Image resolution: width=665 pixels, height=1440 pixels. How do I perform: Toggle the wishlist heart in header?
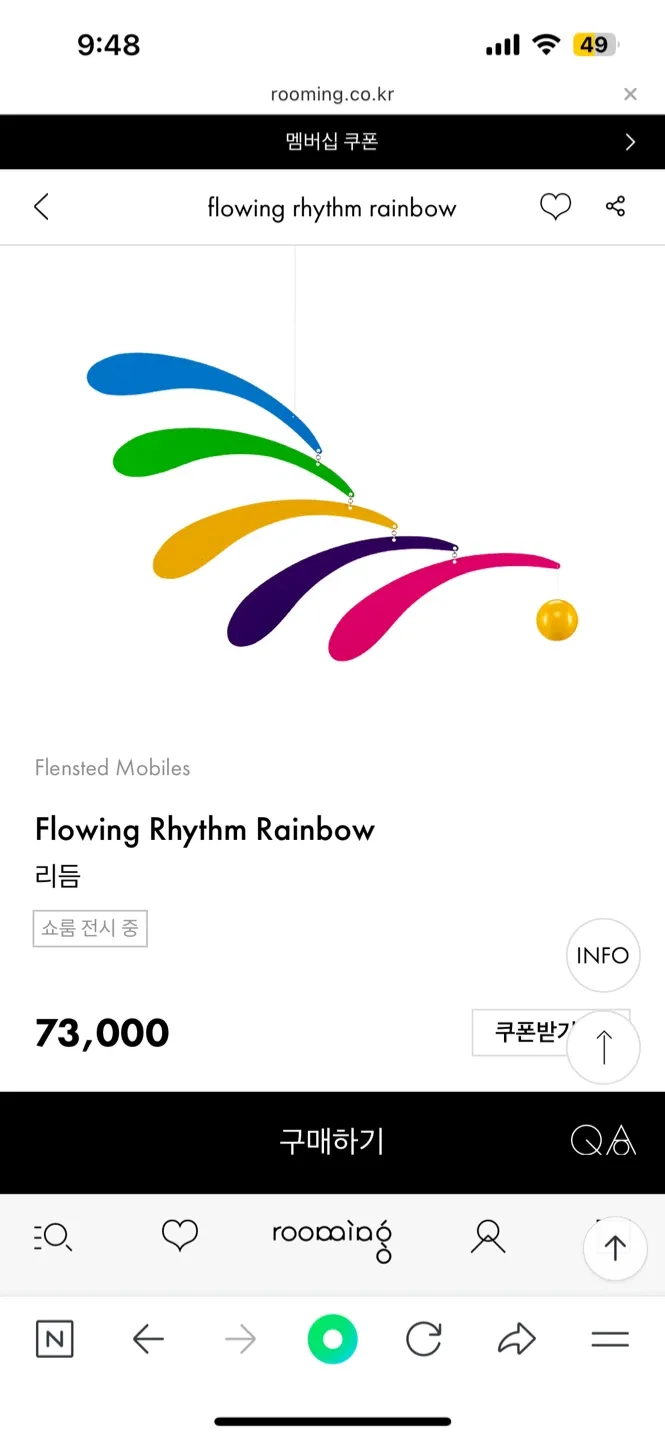[555, 207]
